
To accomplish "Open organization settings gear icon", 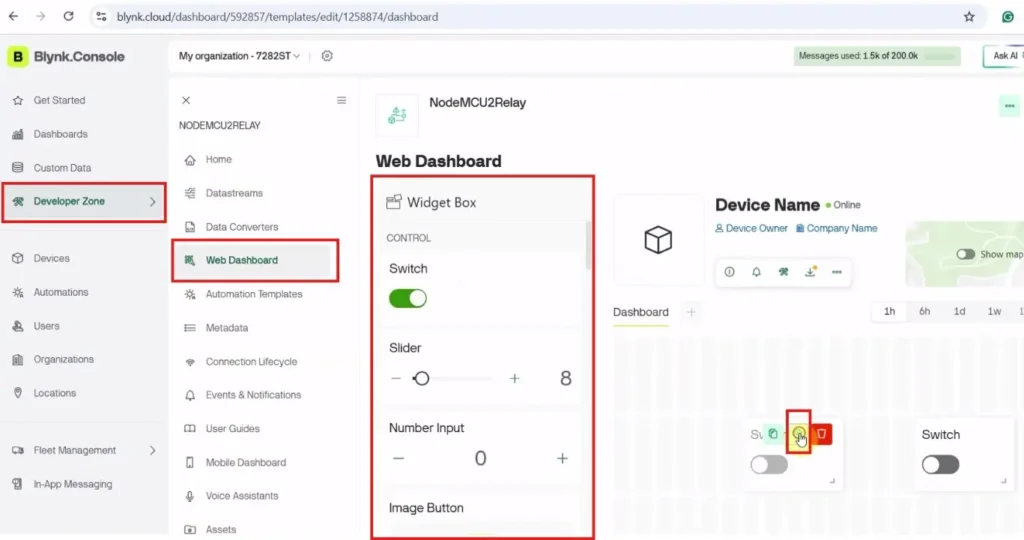I will pos(327,56).
